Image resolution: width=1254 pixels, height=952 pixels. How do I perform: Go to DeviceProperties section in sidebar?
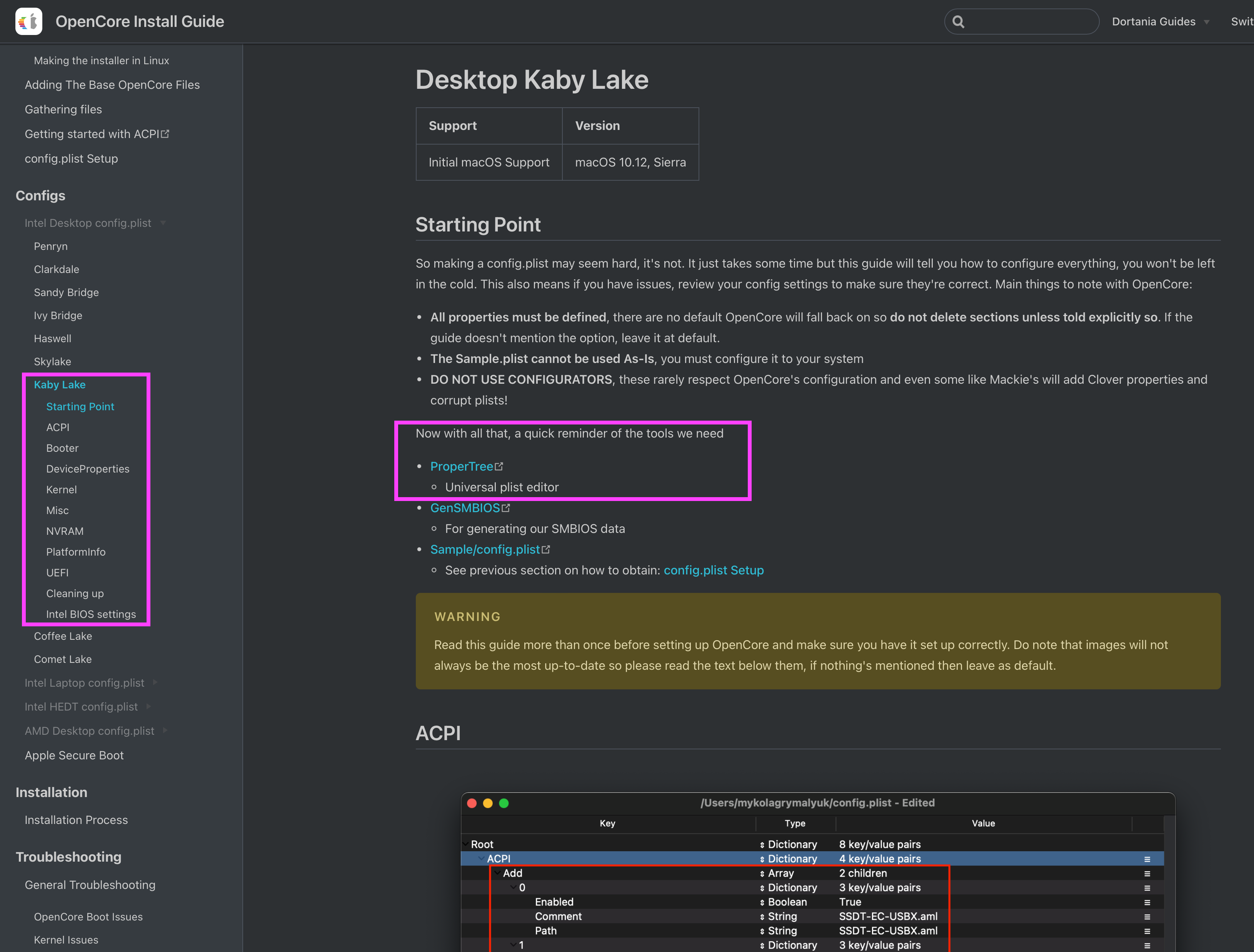pos(88,469)
